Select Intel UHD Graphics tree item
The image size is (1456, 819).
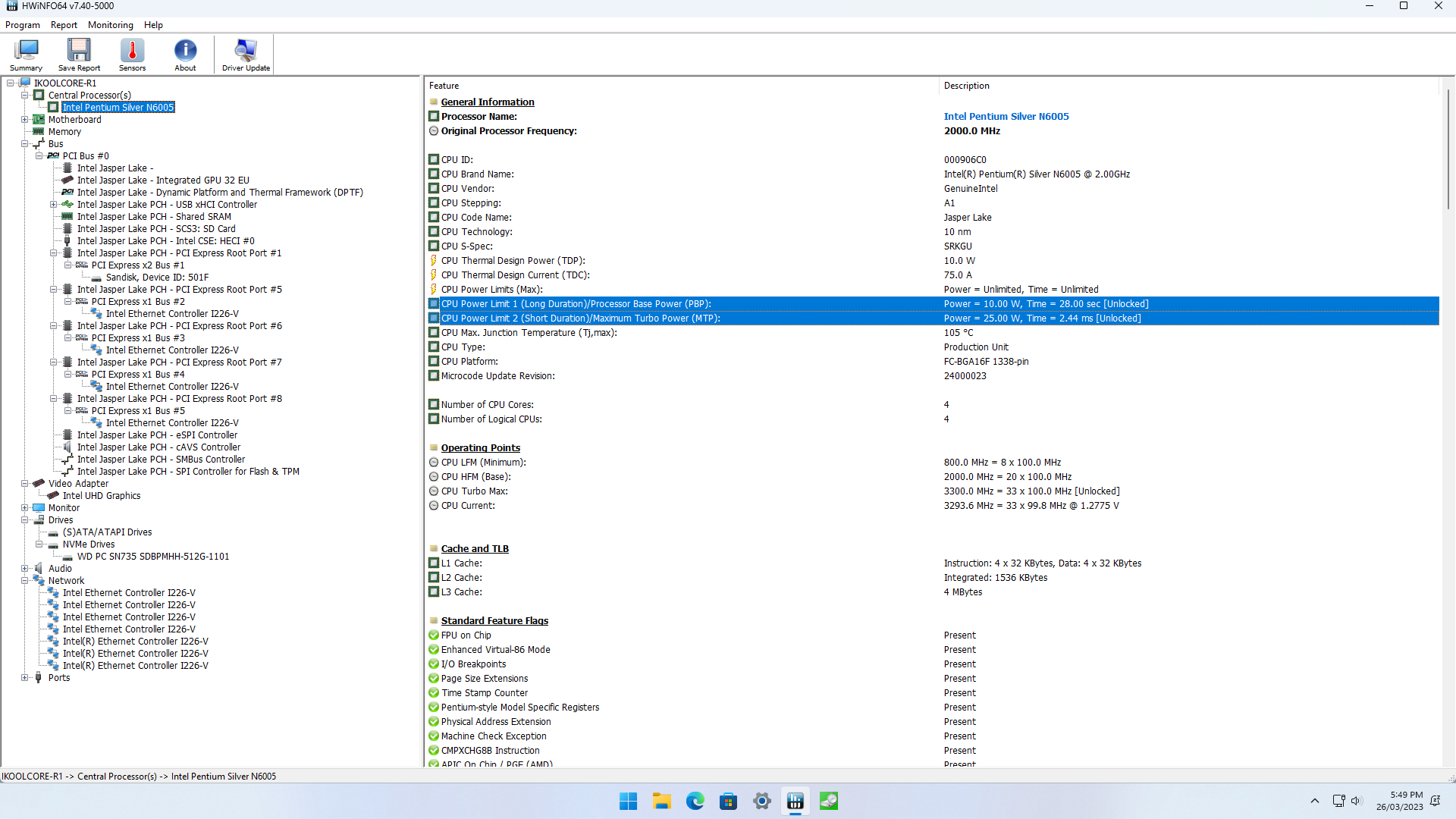tap(102, 496)
